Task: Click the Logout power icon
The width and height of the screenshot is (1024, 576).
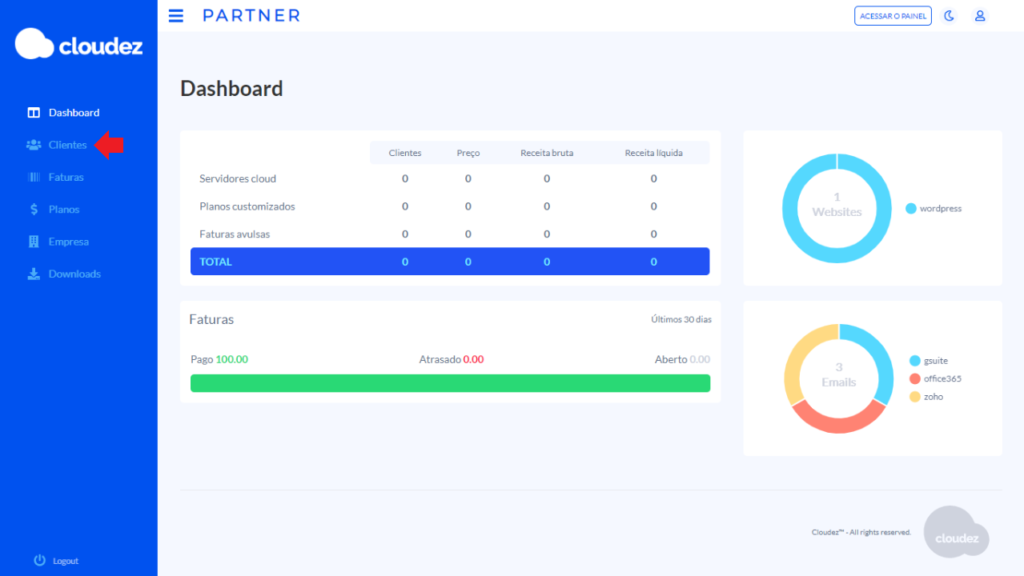Action: tap(40, 561)
